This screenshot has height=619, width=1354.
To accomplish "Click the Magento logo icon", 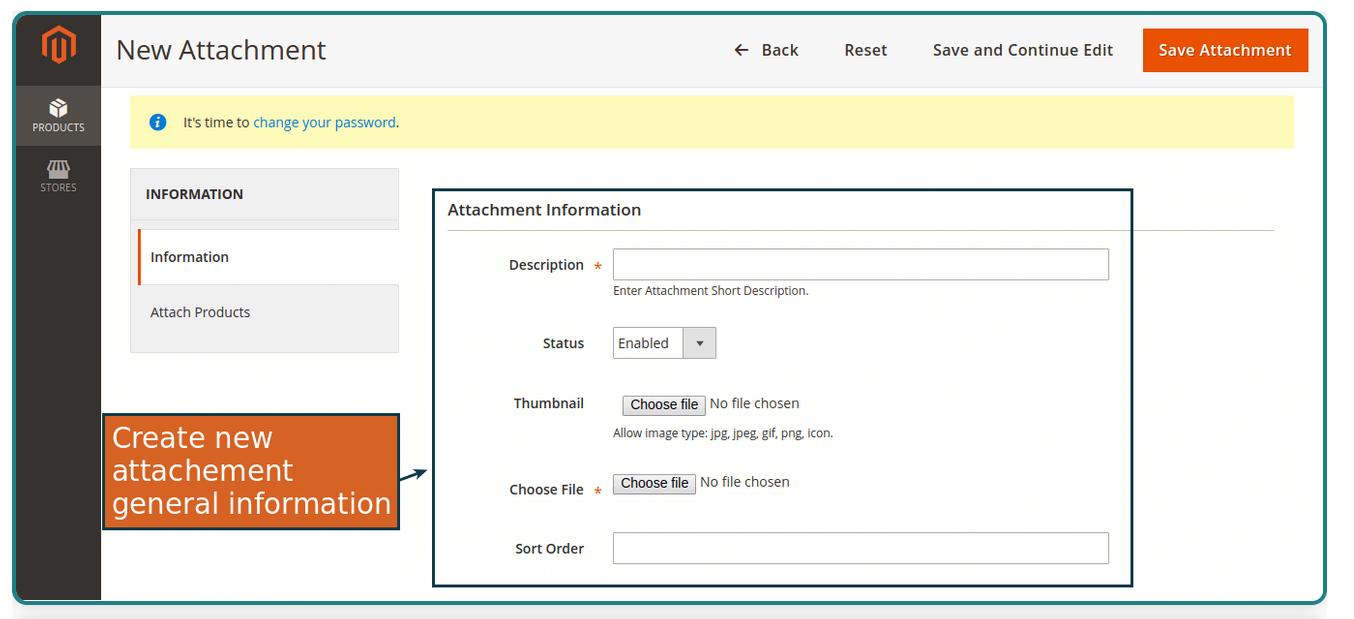I will [58, 43].
